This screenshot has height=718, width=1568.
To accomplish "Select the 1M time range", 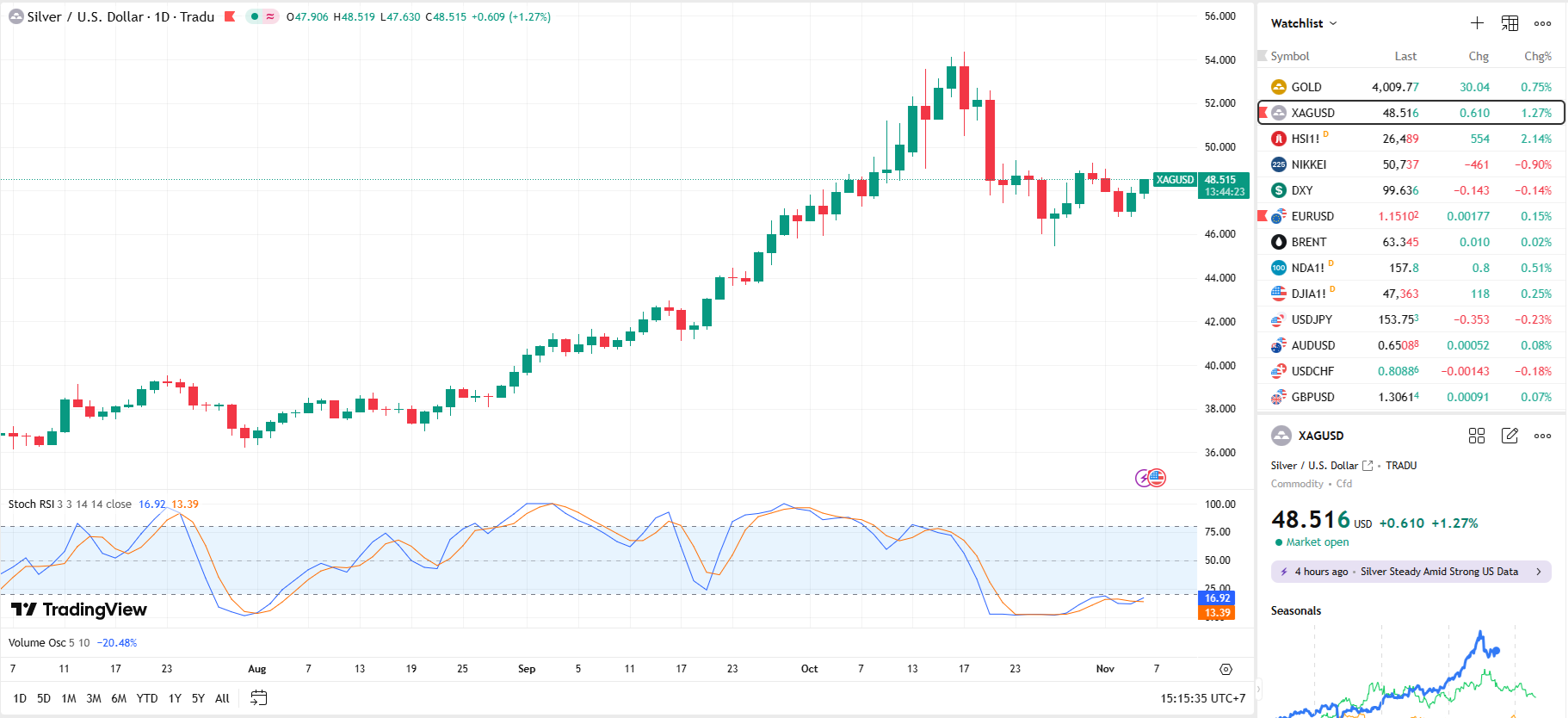I will pyautogui.click(x=69, y=698).
